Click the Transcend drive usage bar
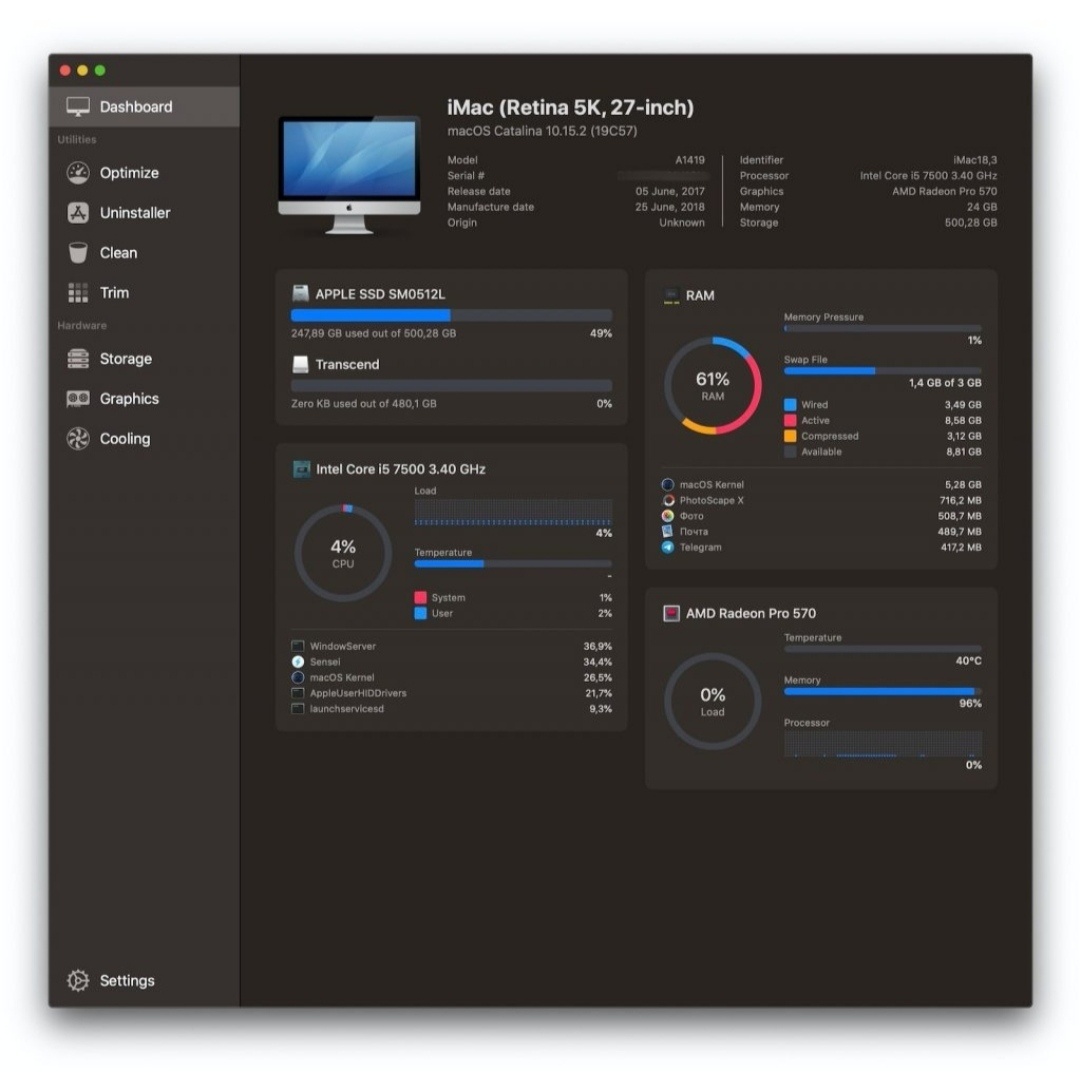This screenshot has width=1080, height=1078. 452,386
